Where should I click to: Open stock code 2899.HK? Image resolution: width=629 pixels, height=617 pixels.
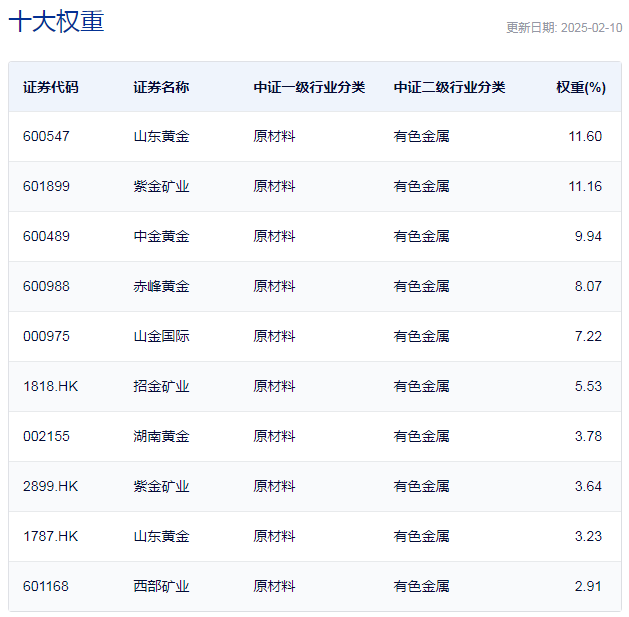point(50,486)
